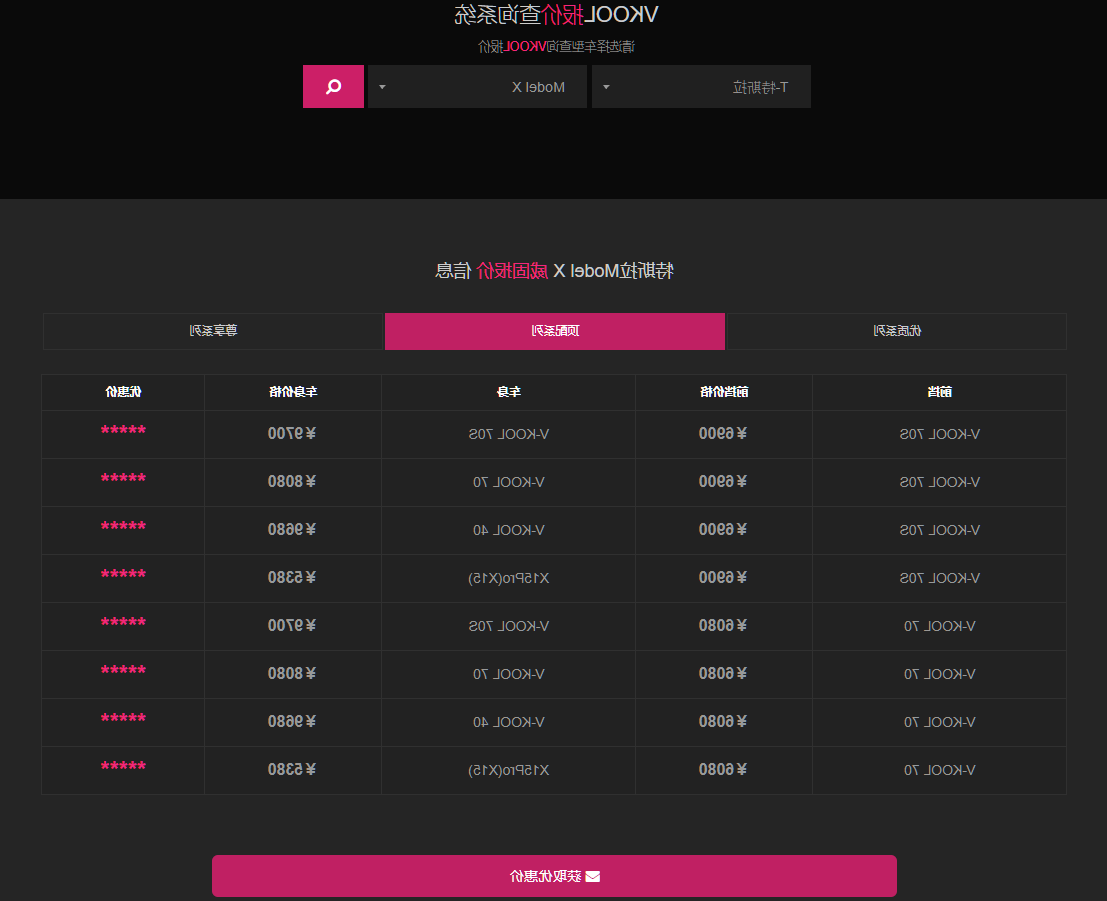This screenshot has width=1107, height=901.
Task: Click body price ¥9700 in the 70S front row
Action: point(292,434)
